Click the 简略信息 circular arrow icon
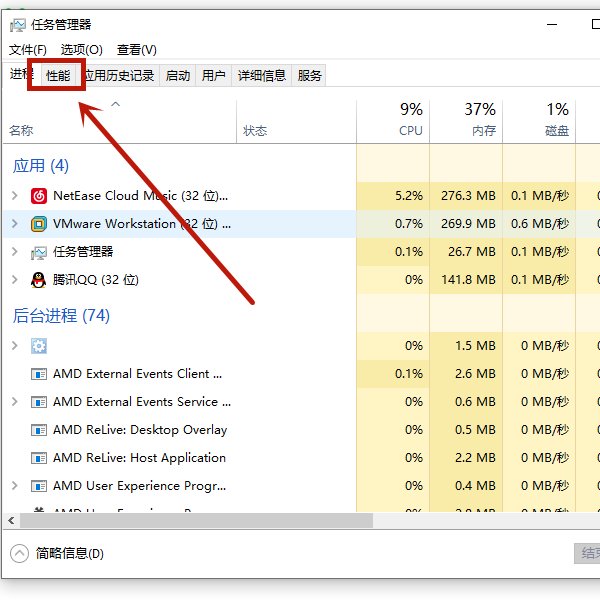Screen dimensions: 600x600 pyautogui.click(x=20, y=553)
